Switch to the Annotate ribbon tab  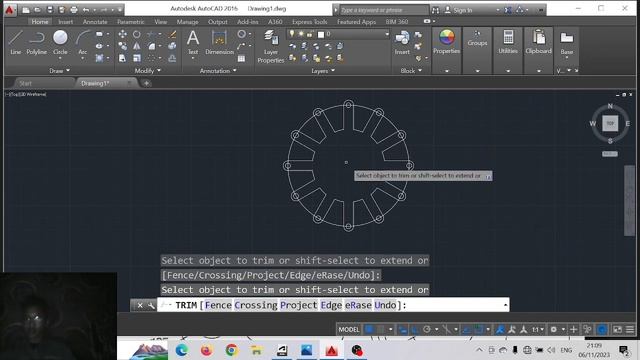pos(95,22)
